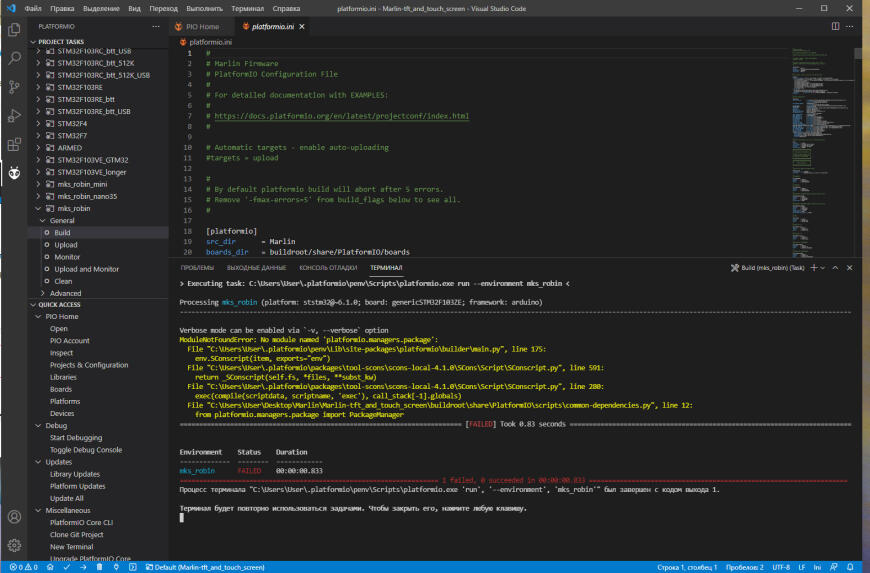Open the Extensions view
The image size is (870, 573).
coord(14,144)
